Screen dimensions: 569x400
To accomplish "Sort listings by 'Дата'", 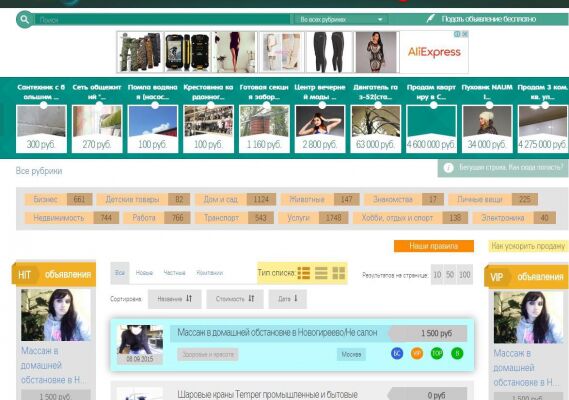I will [287, 299].
